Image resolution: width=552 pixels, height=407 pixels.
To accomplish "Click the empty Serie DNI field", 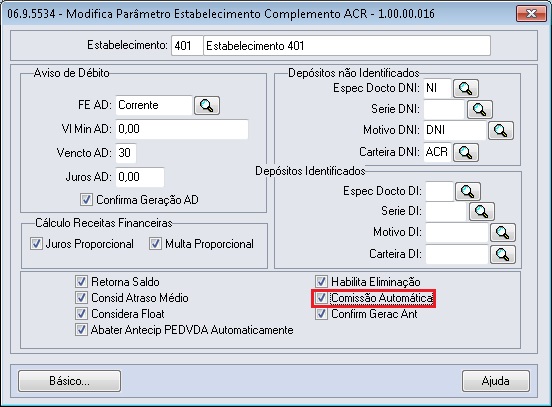I will point(444,109).
